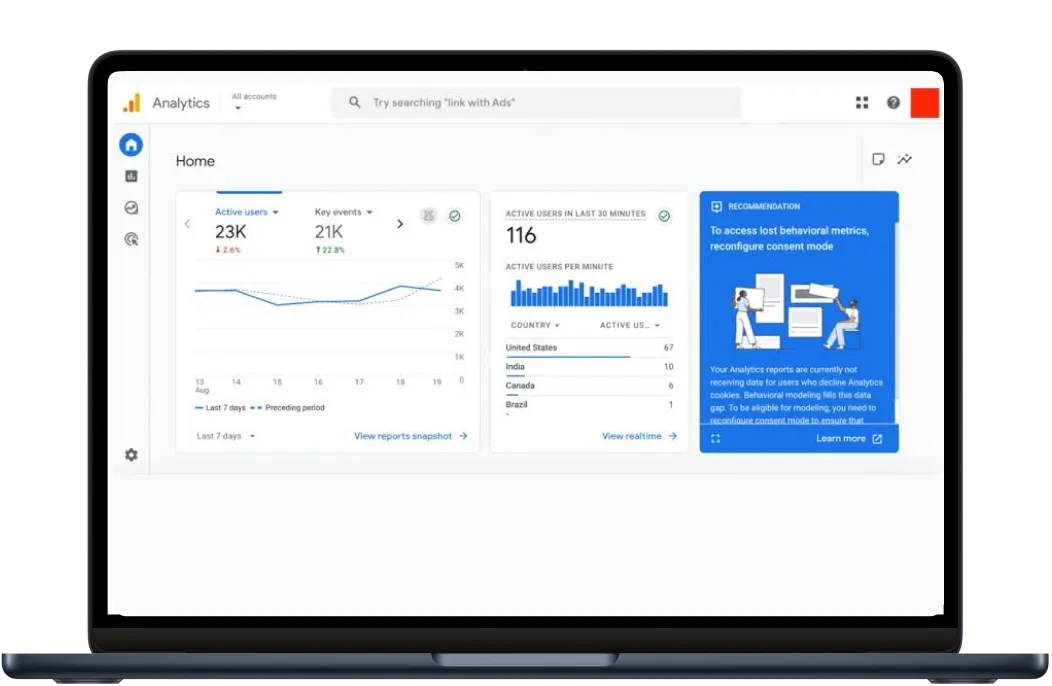Click the recommendation headline text

coord(789,238)
